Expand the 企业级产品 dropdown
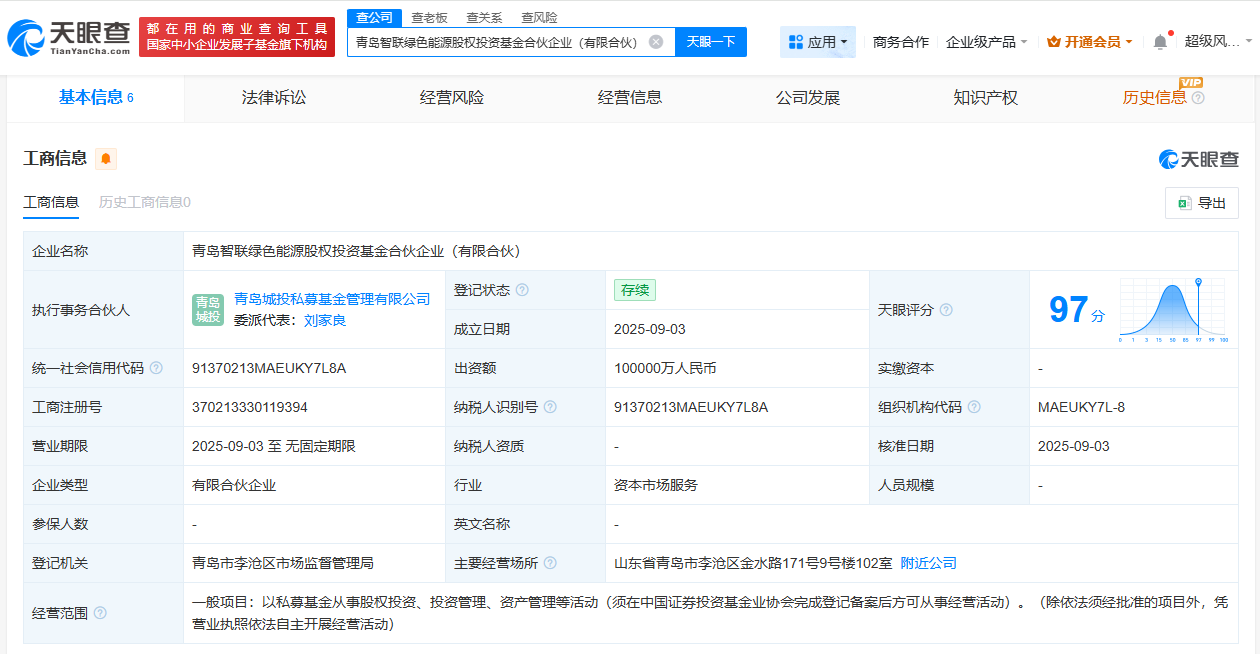The image size is (1260, 654). (x=986, y=42)
